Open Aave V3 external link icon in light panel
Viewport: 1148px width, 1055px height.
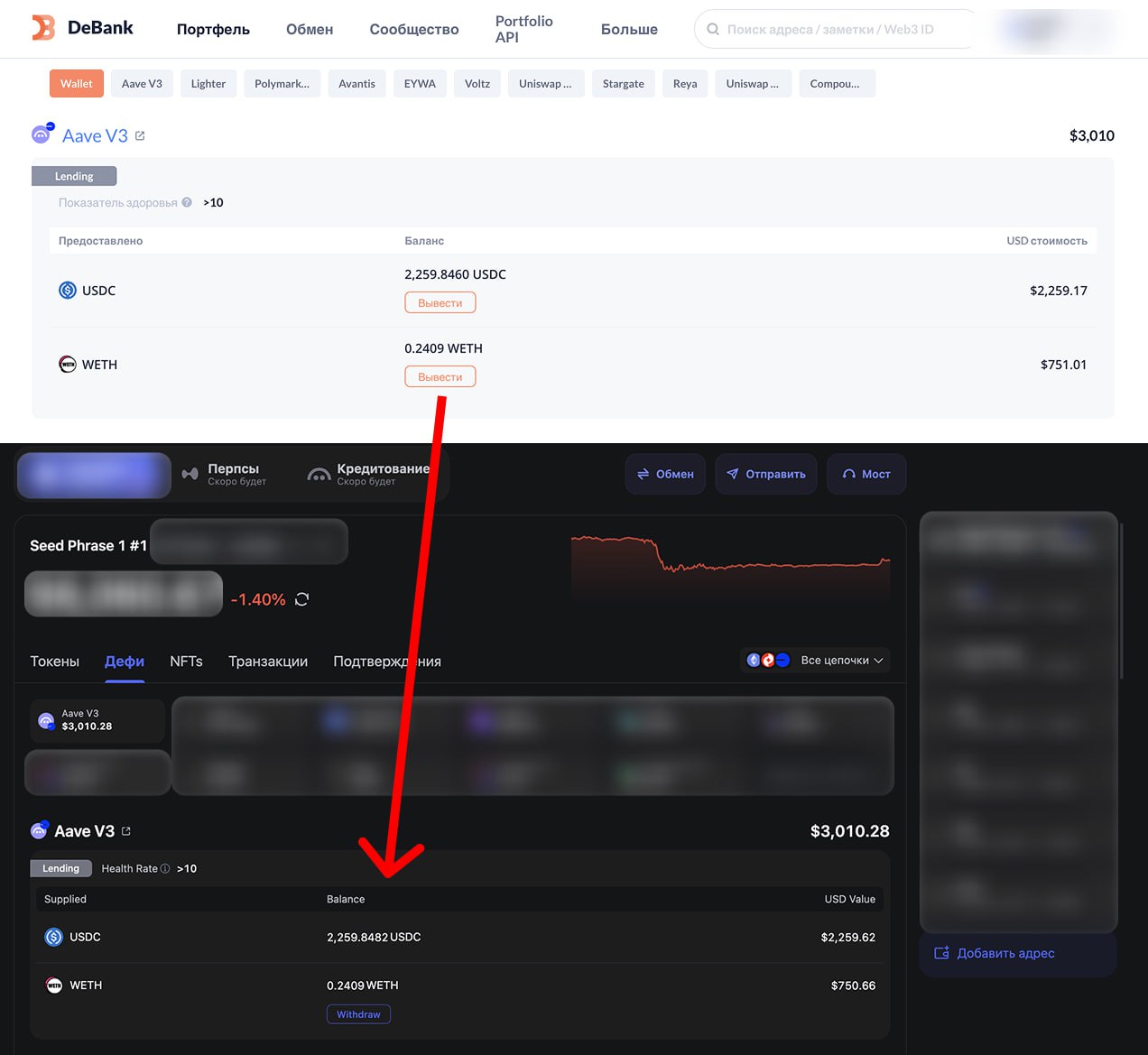[x=140, y=136]
